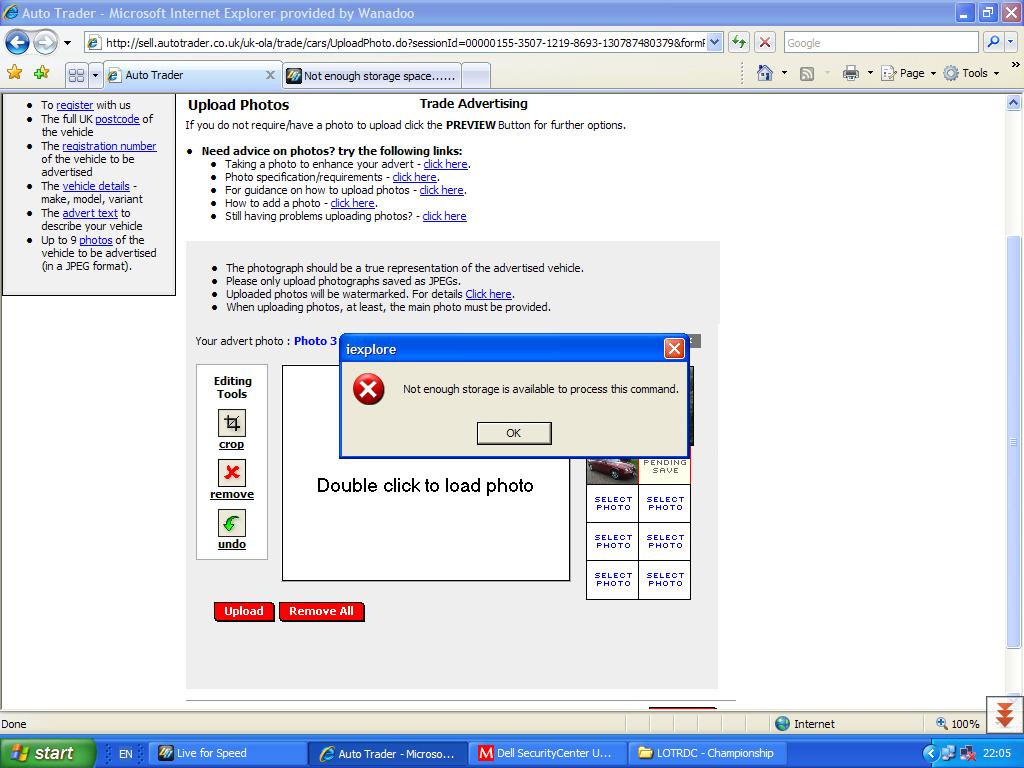Switch to Live for Speed taskbar item
The height and width of the screenshot is (768, 1024).
point(227,753)
